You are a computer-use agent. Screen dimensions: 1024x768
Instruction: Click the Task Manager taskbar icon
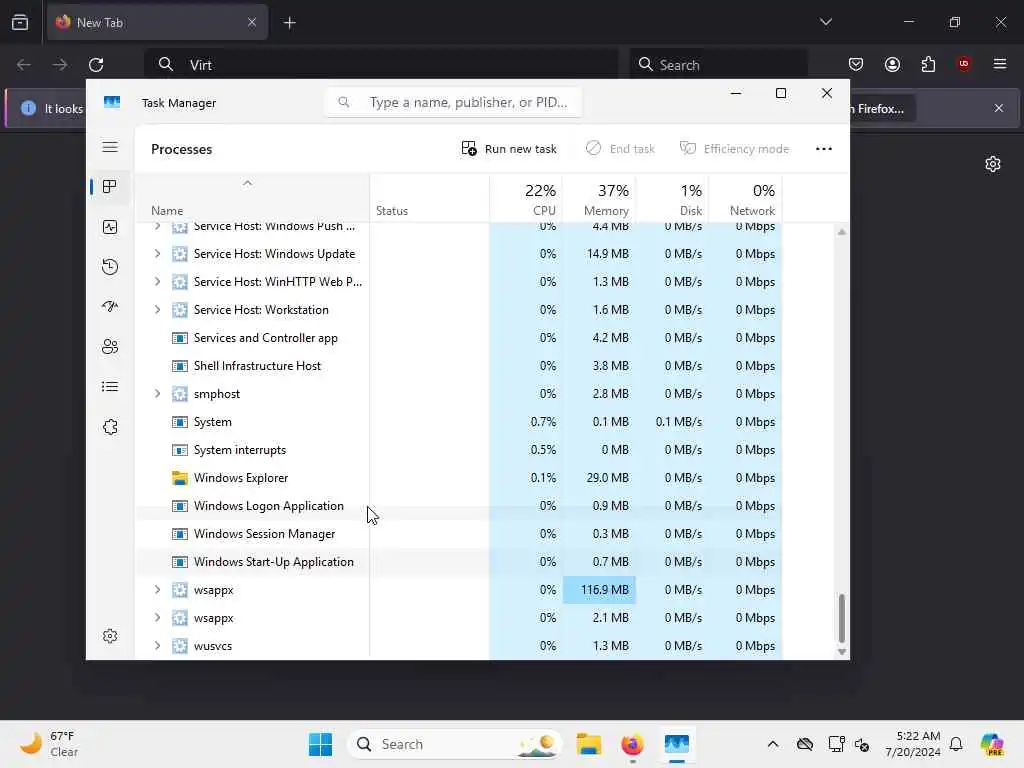tap(677, 744)
